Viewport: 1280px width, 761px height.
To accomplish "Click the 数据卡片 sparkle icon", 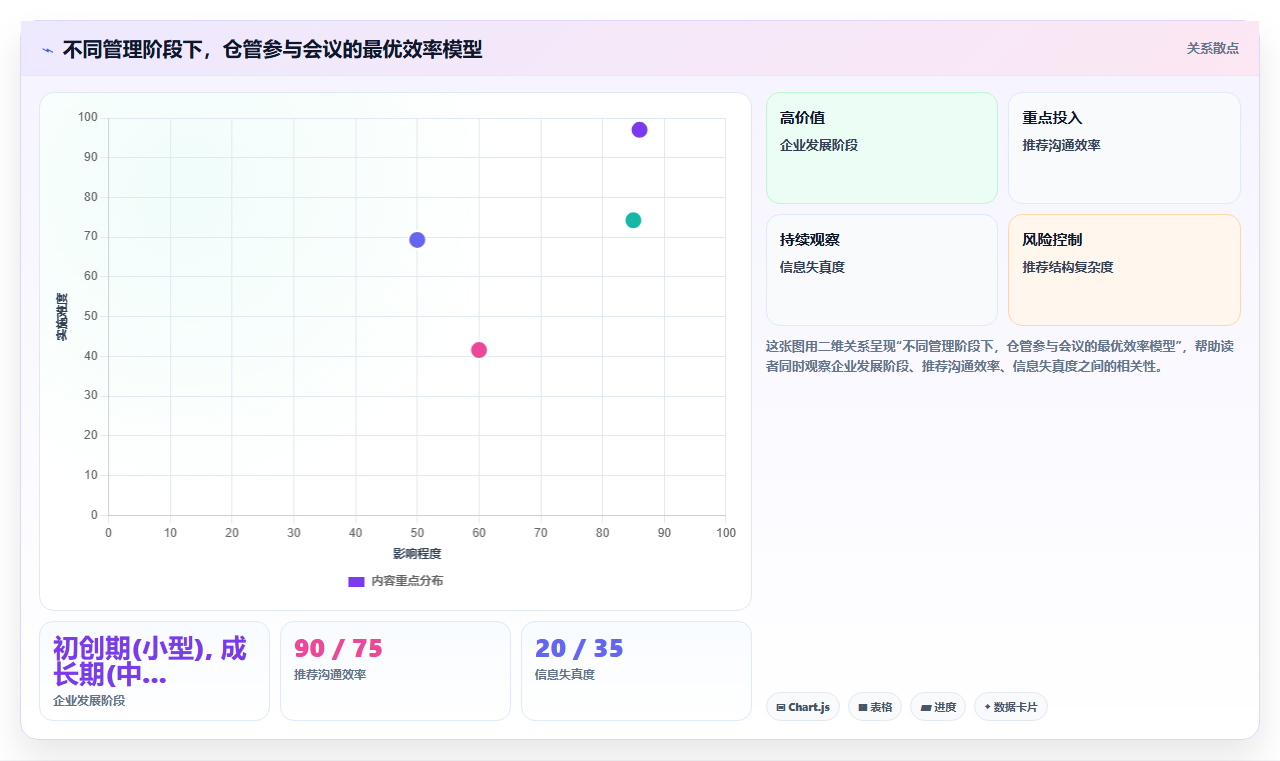I will tap(987, 707).
